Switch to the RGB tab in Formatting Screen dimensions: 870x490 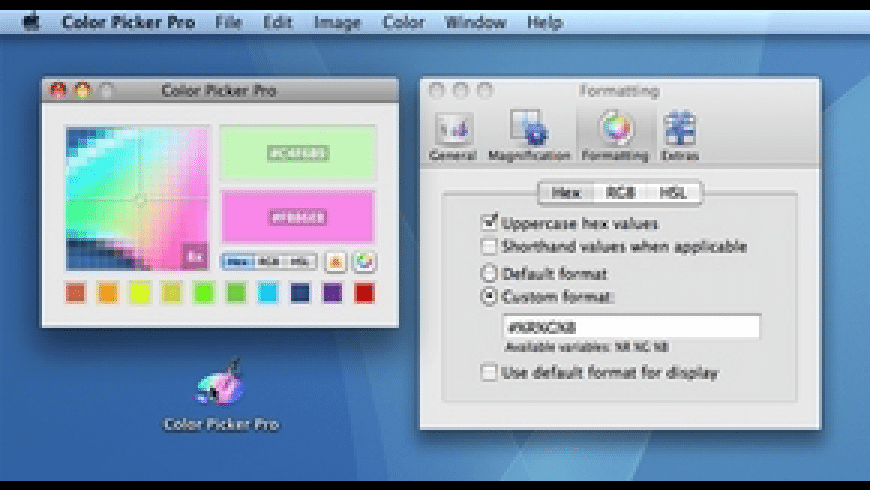tap(620, 193)
